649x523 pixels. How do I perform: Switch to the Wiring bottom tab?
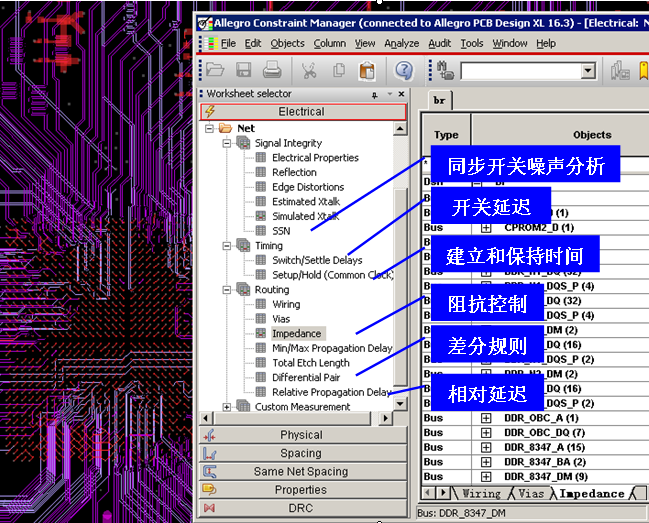481,494
